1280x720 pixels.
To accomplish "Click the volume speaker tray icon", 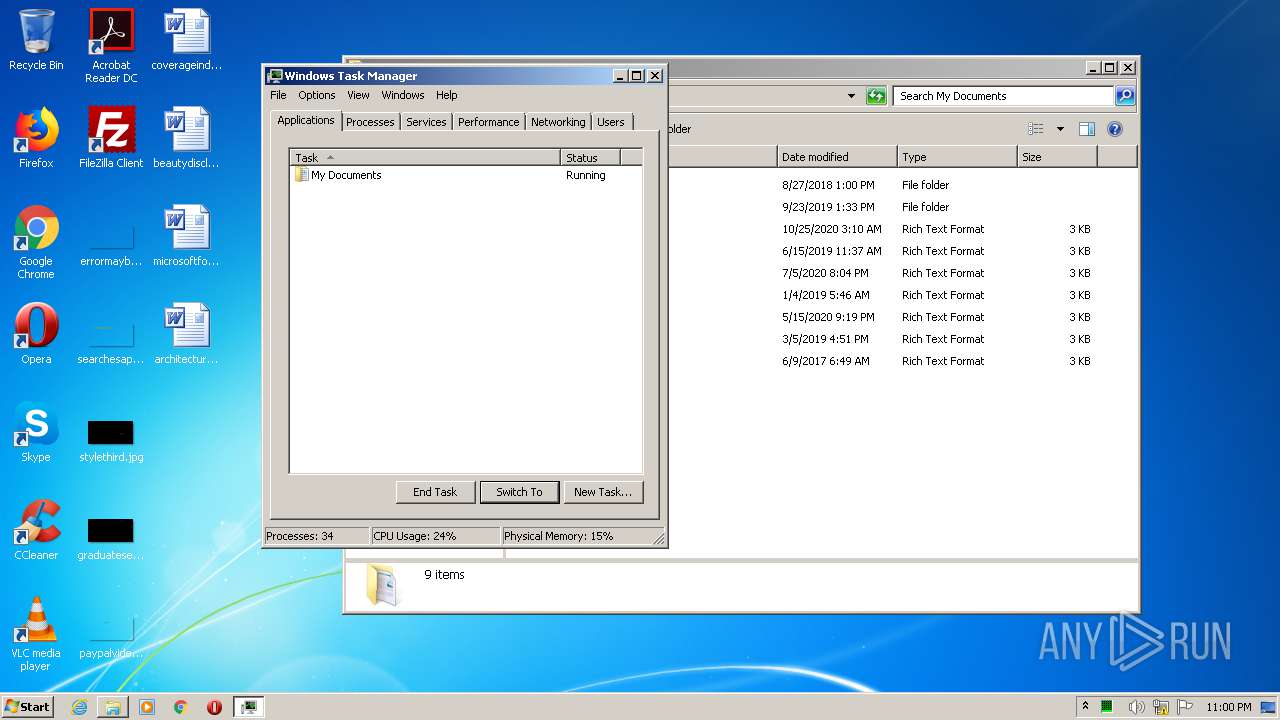I will 1136,707.
